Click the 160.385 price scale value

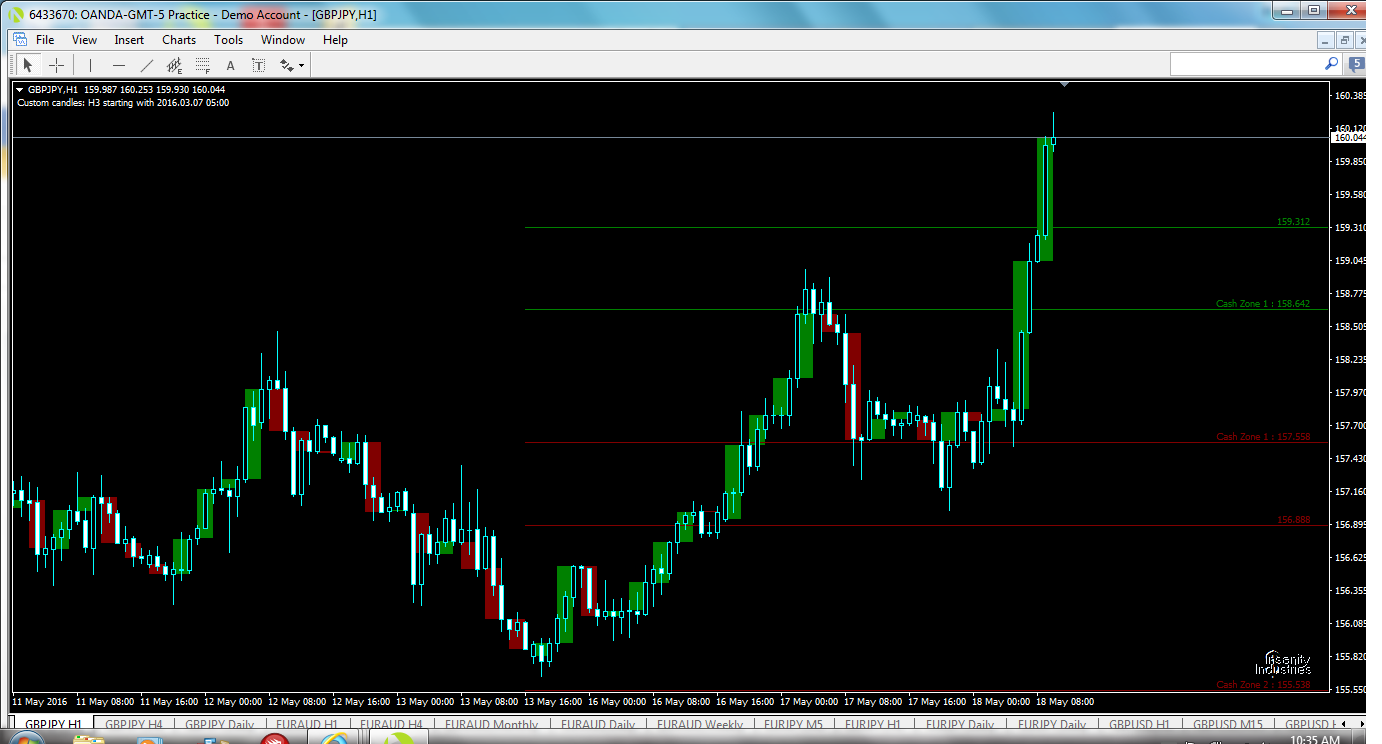pos(1350,96)
